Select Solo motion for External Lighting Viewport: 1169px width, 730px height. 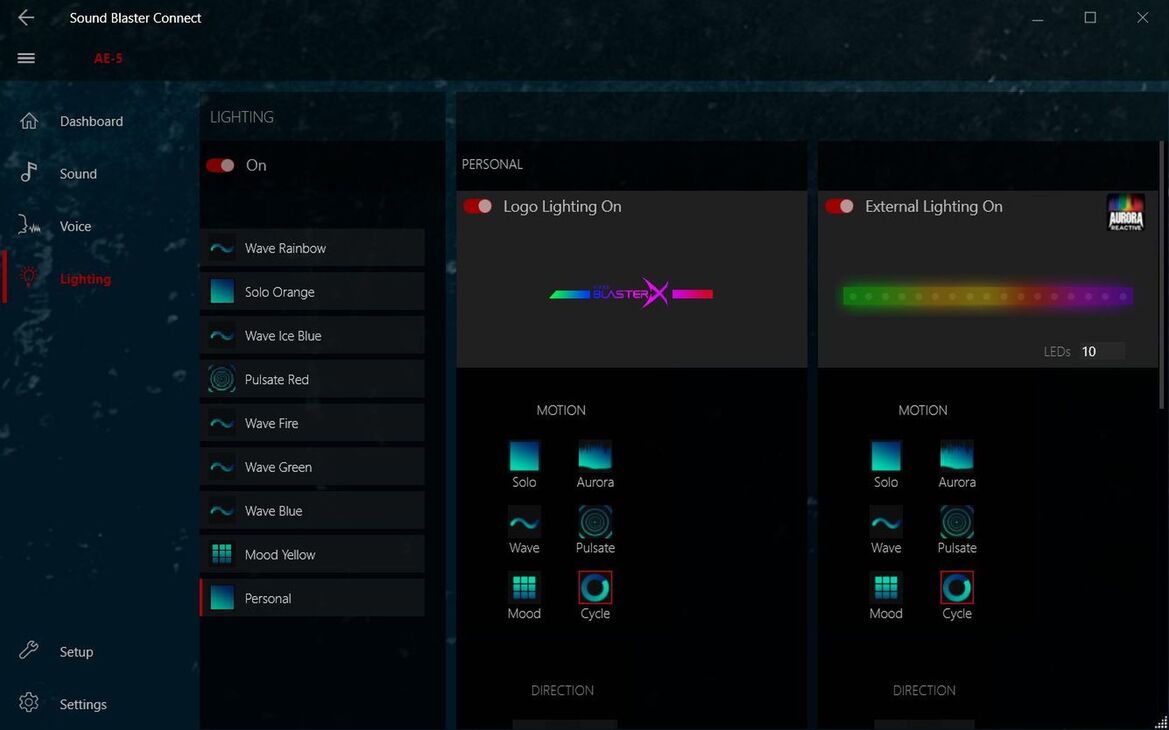(886, 456)
